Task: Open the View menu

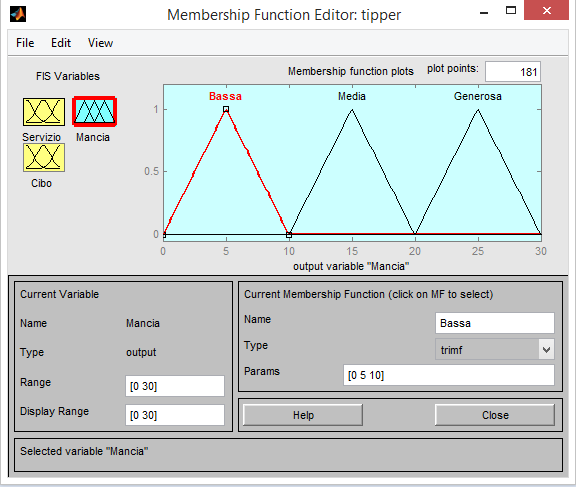Action: (100, 43)
